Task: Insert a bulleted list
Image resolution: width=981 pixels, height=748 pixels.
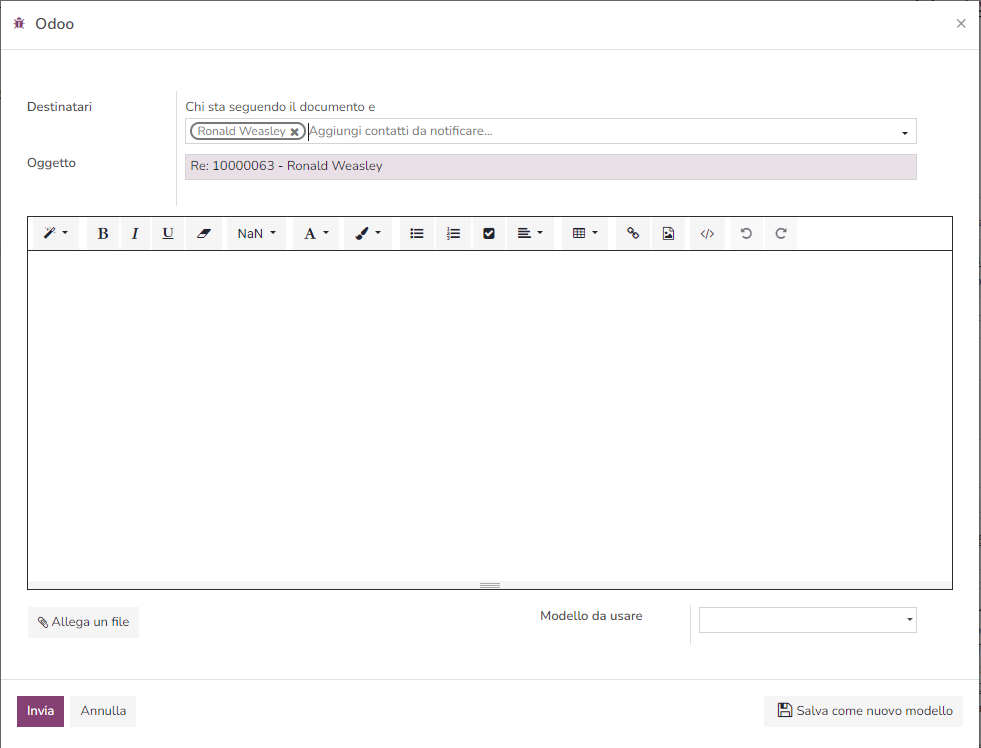Action: pos(417,233)
